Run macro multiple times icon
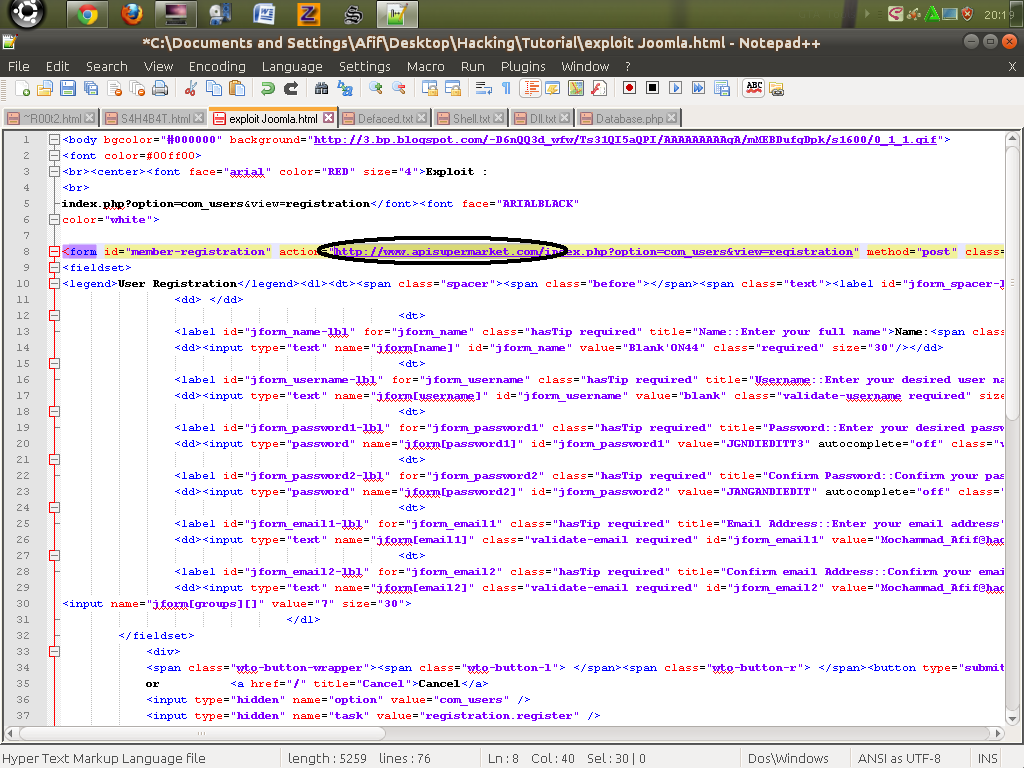Viewport: 1024px width, 768px height. pos(698,88)
